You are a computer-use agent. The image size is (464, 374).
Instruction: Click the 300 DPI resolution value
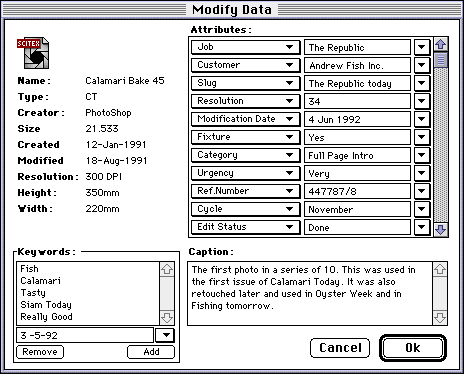(x=104, y=177)
